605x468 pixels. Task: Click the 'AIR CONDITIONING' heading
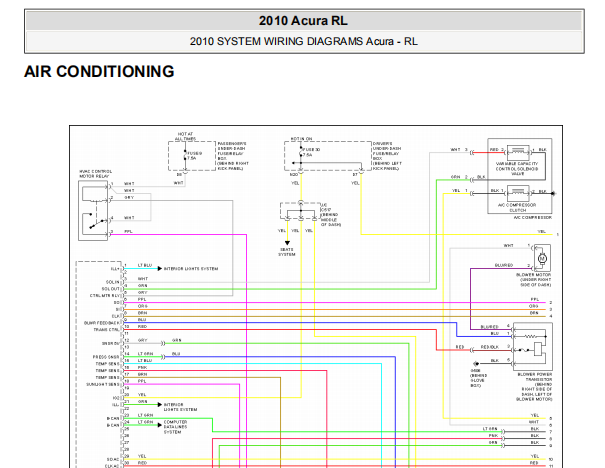99,71
